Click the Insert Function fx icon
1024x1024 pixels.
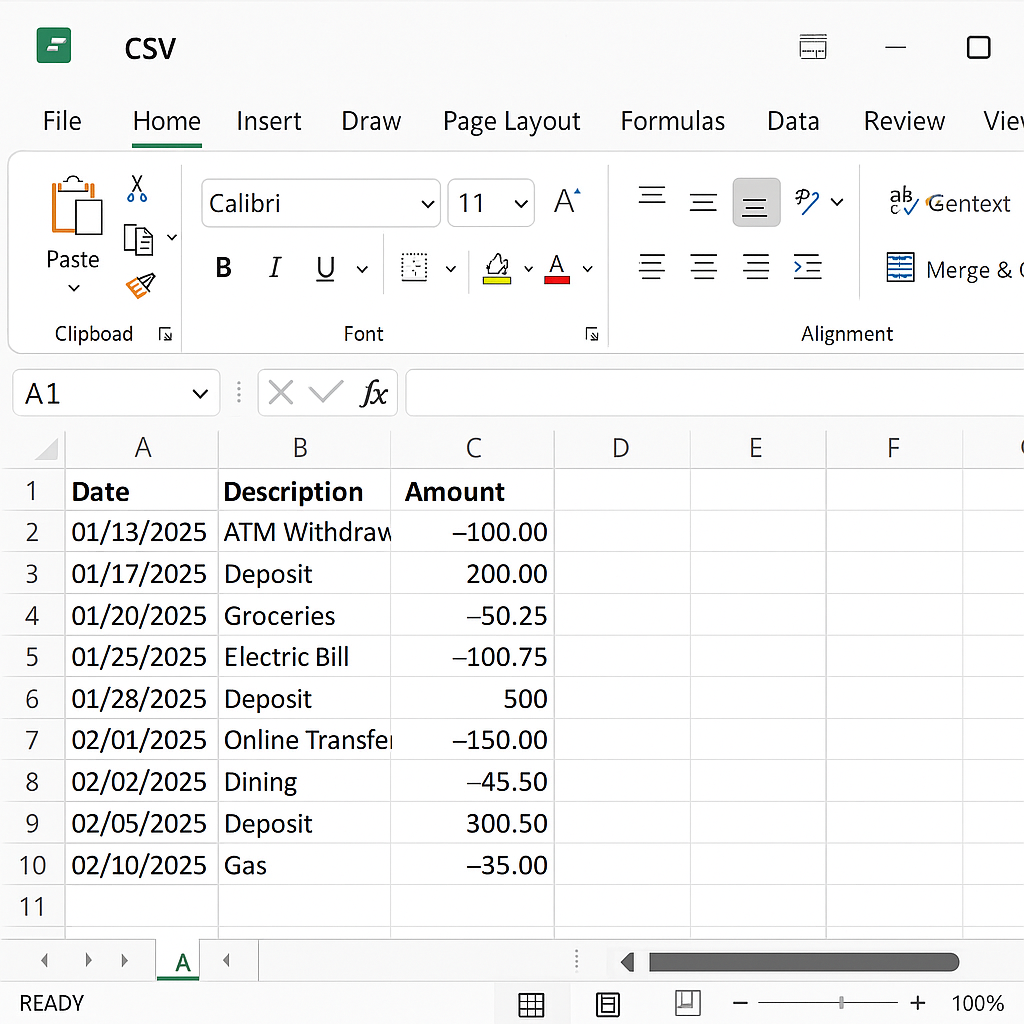click(374, 393)
